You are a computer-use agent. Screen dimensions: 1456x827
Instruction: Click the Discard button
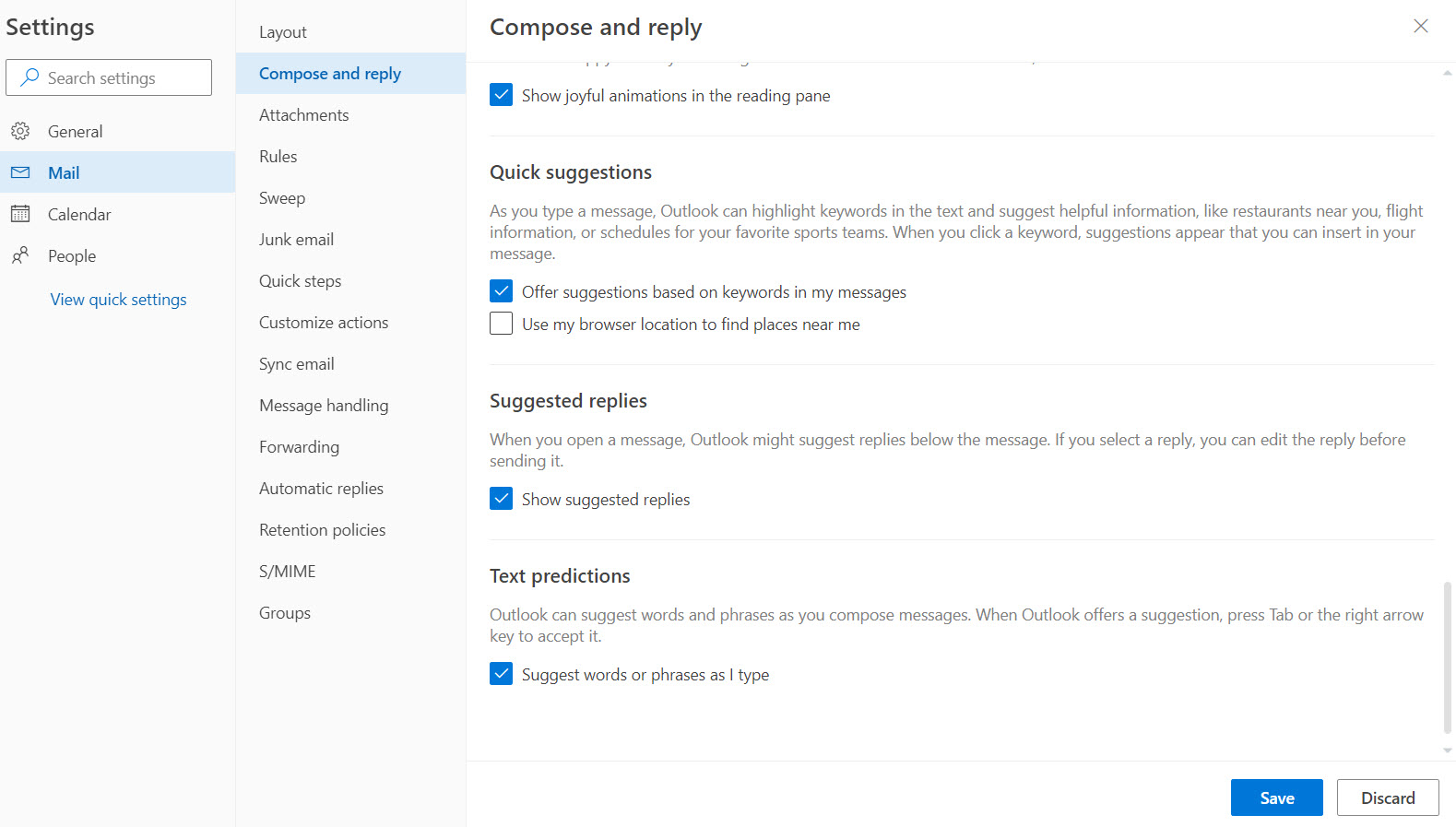pos(1387,797)
